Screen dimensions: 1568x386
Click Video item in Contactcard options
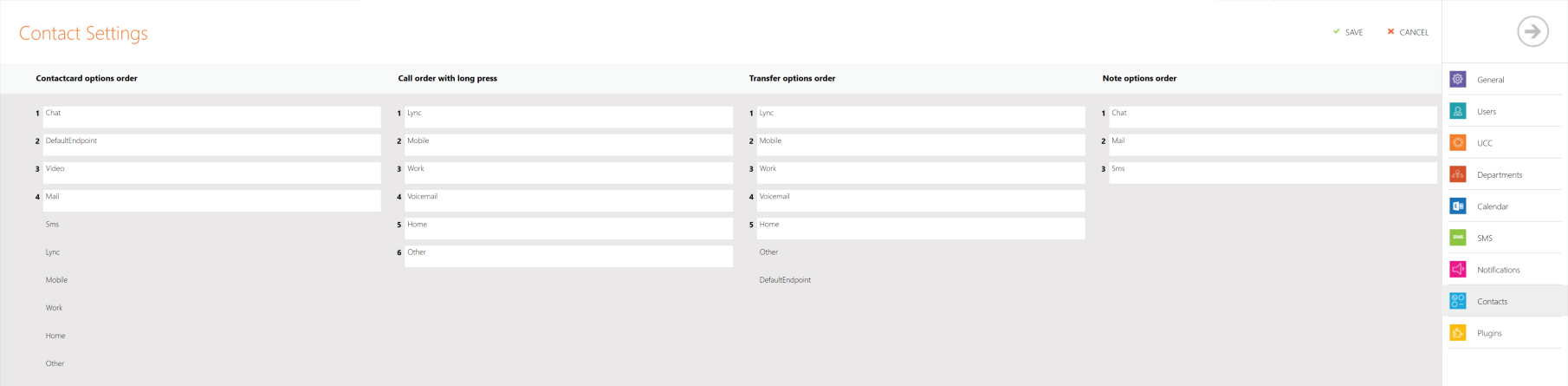point(211,172)
